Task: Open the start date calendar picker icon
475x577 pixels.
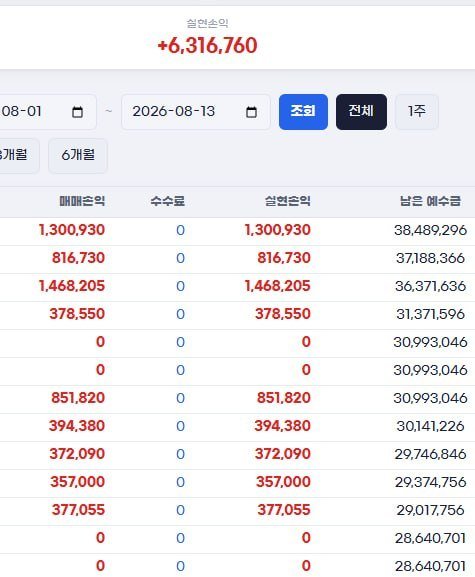Action: tap(77, 112)
